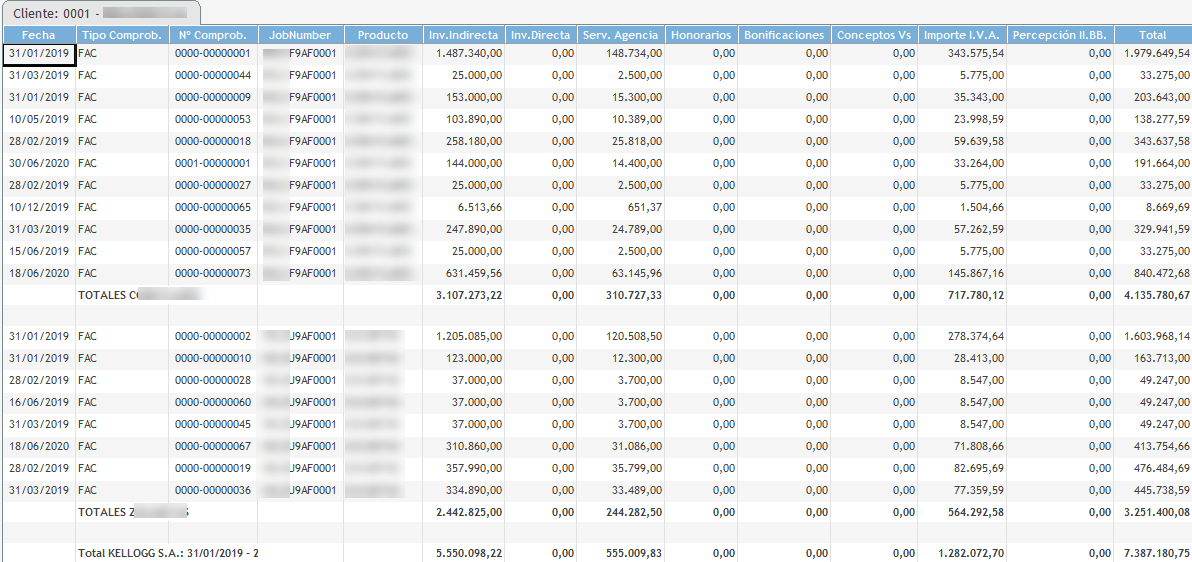Click the Percepción II.BB. column header
Viewport: 1192px width, 562px height.
pyautogui.click(x=1058, y=35)
